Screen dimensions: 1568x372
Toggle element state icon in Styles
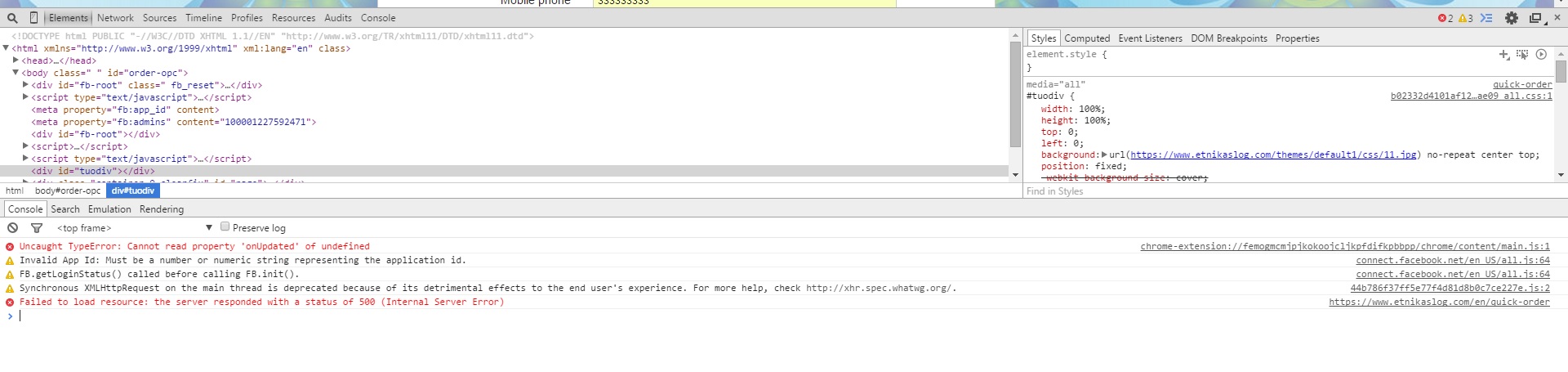[x=1522, y=55]
